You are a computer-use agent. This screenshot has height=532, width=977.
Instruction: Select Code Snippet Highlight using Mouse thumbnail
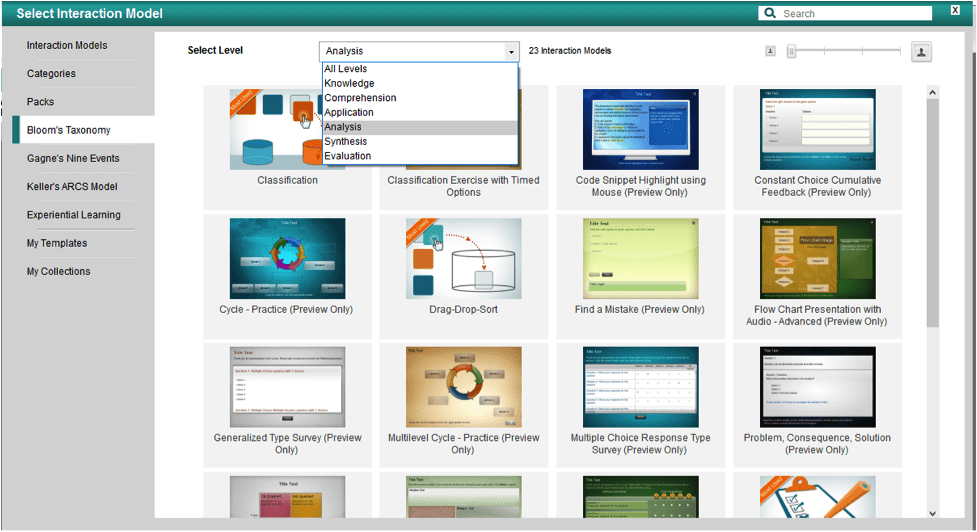click(641, 130)
